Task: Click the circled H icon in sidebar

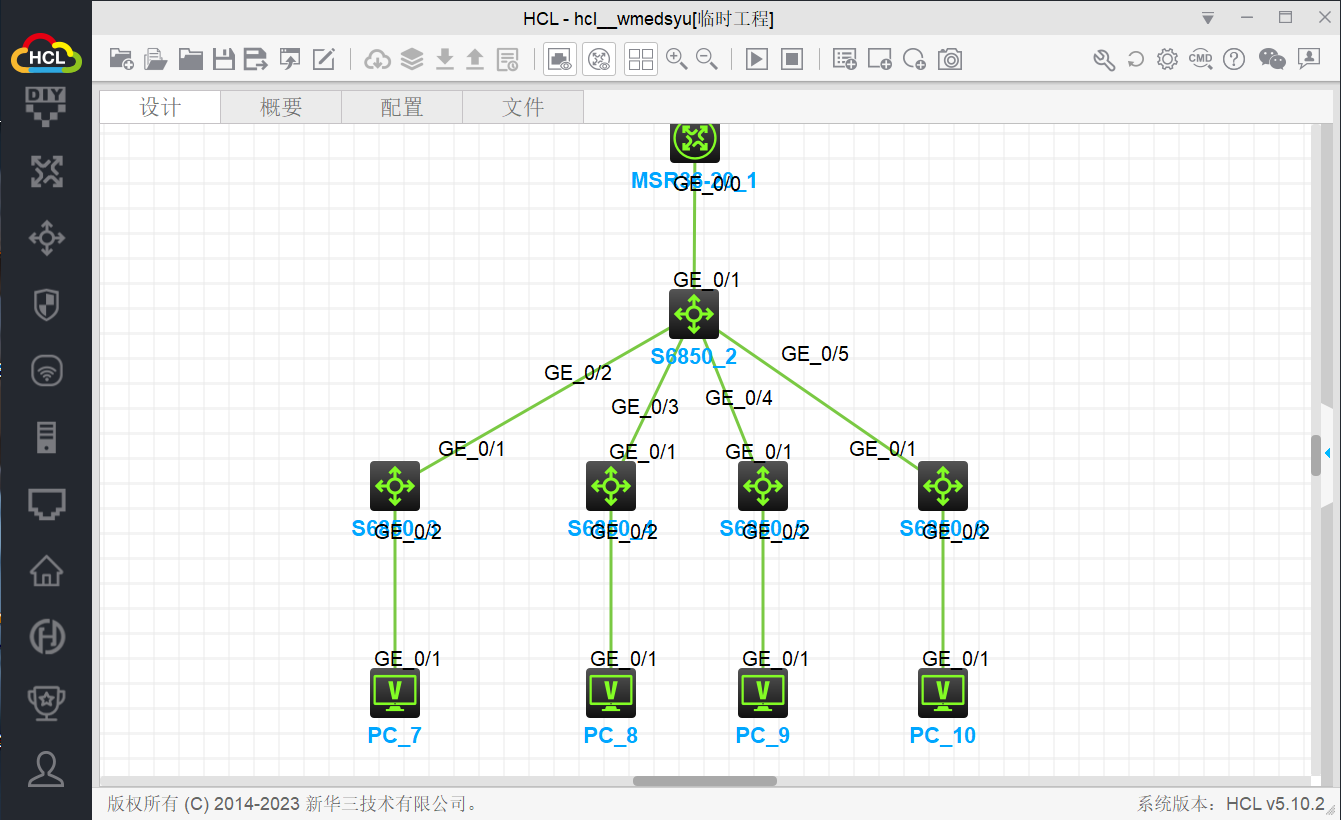Action: 46,636
